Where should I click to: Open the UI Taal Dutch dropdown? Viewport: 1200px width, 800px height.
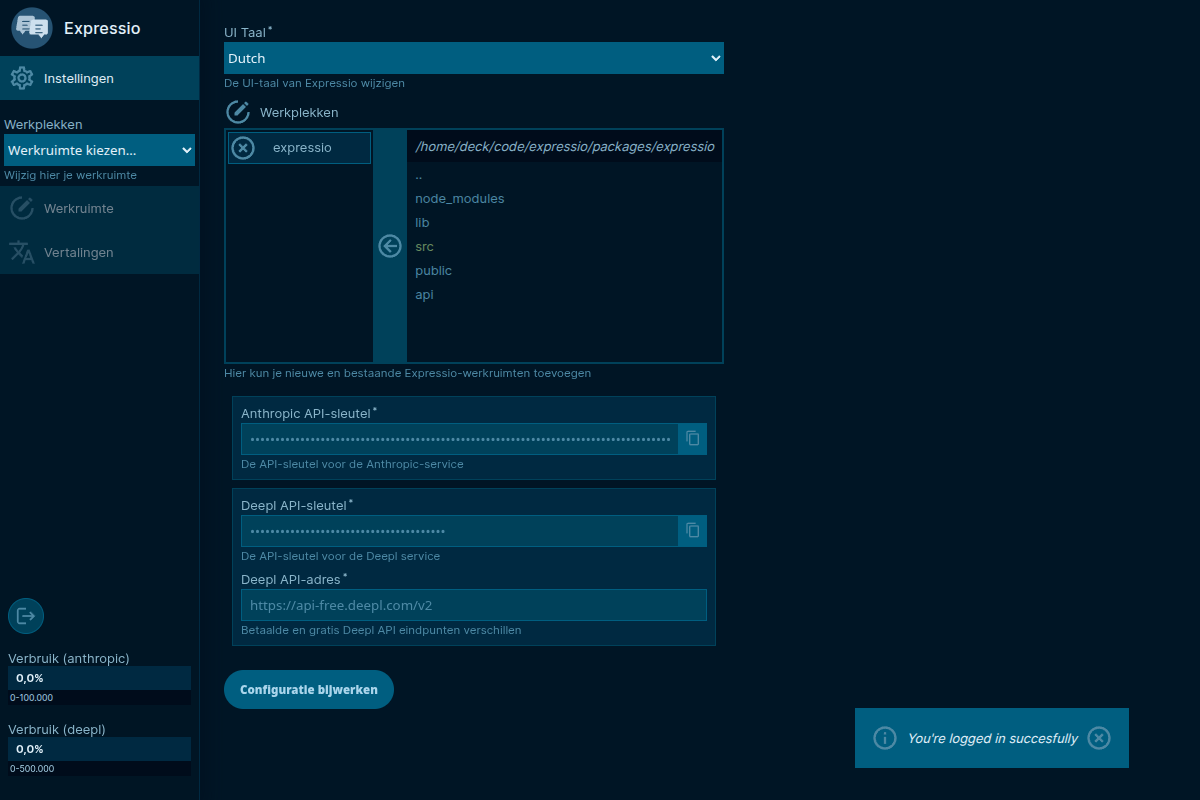pyautogui.click(x=474, y=58)
